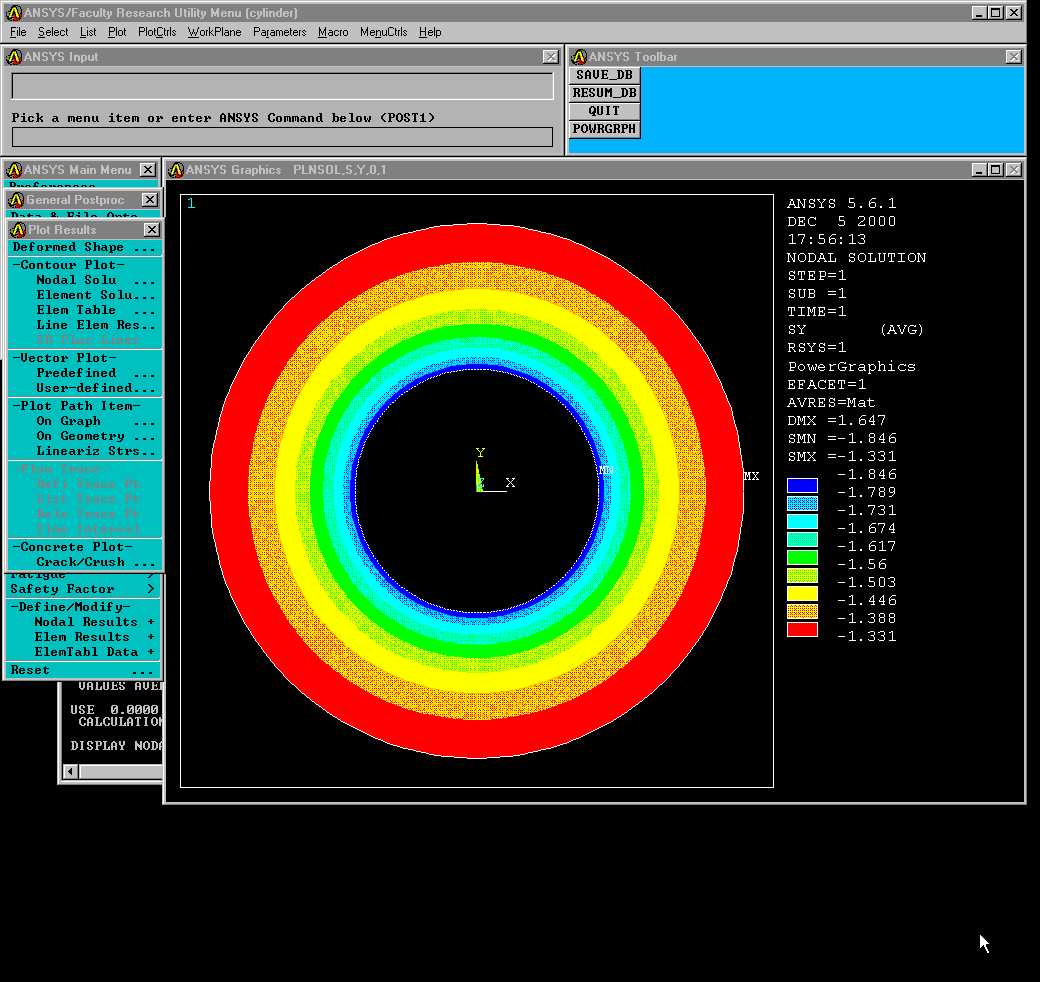Open the File menu
Viewport: 1040px width, 982px height.
tap(19, 32)
